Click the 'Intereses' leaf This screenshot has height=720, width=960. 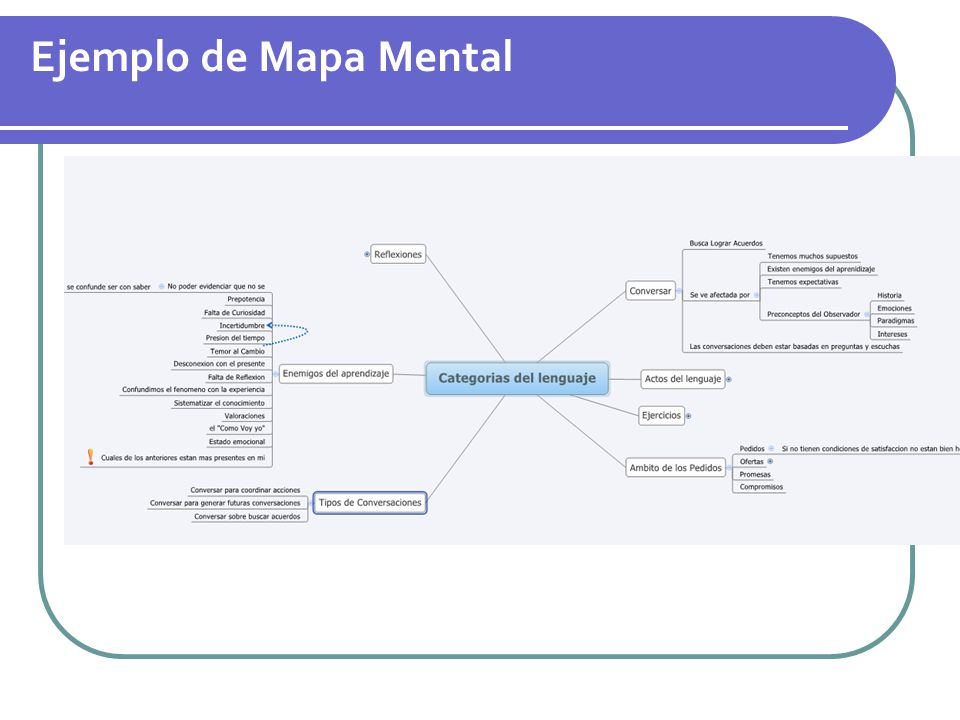coord(892,334)
